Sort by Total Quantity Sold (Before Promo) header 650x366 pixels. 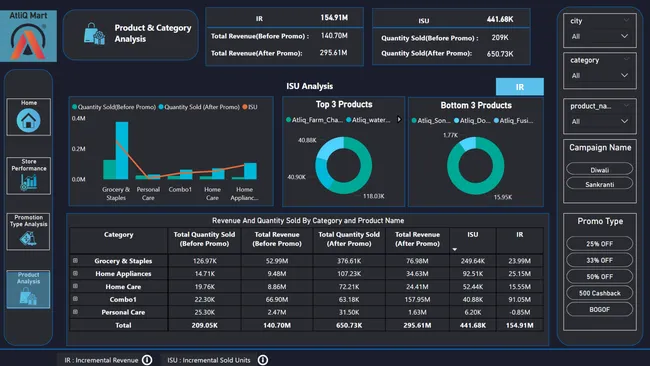point(204,239)
